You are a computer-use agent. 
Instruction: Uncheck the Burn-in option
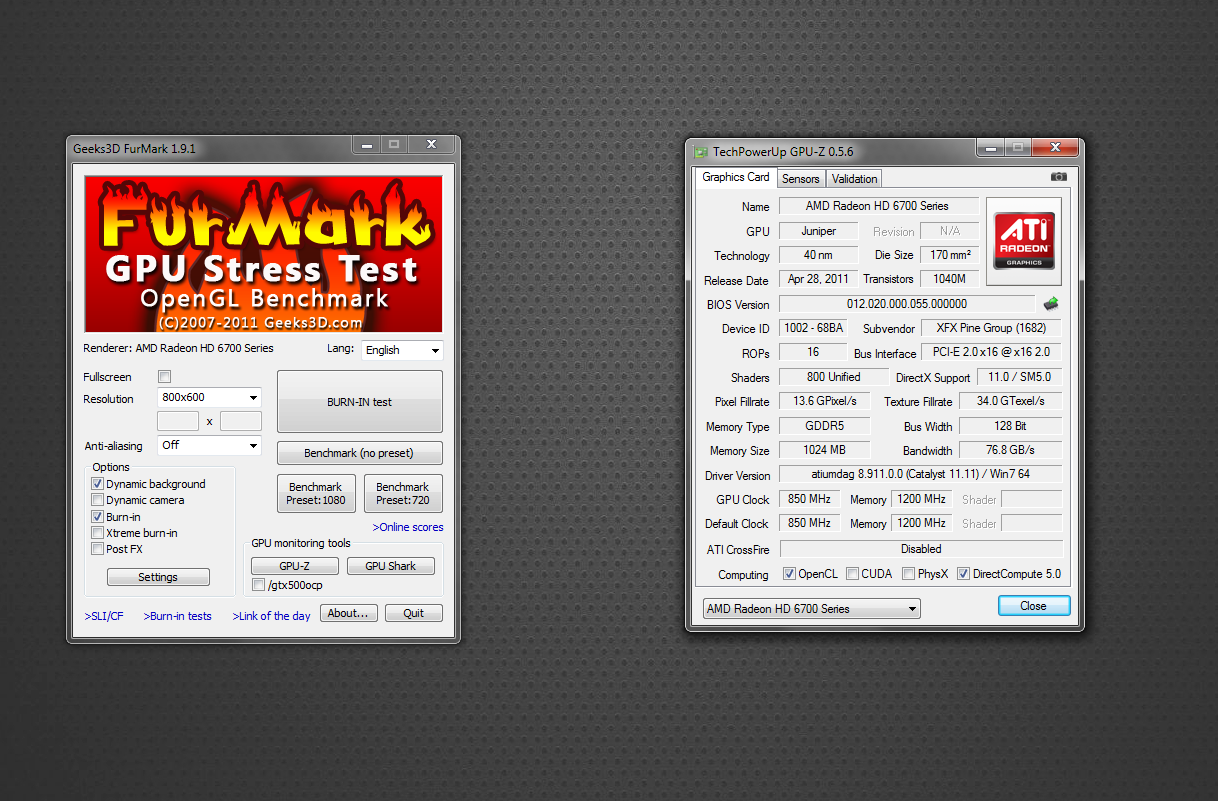[97, 517]
